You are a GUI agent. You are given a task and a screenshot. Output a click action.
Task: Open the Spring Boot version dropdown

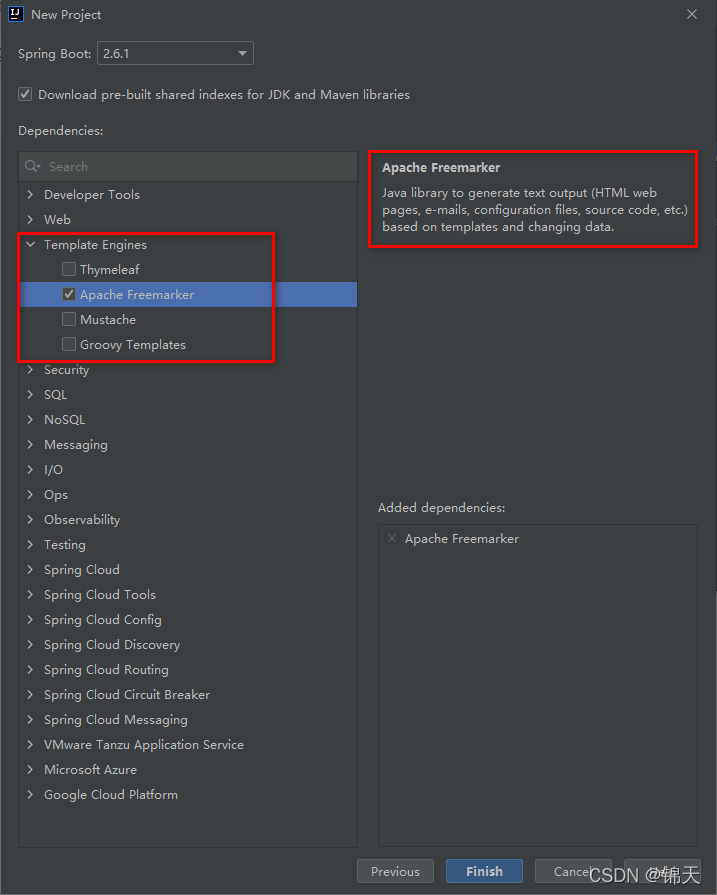coord(240,53)
